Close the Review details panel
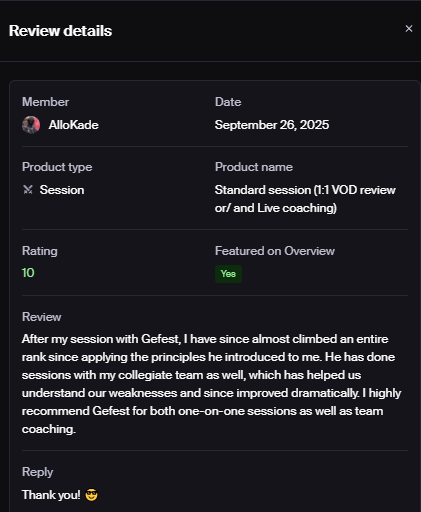Viewport: 421px width, 512px height. (409, 29)
